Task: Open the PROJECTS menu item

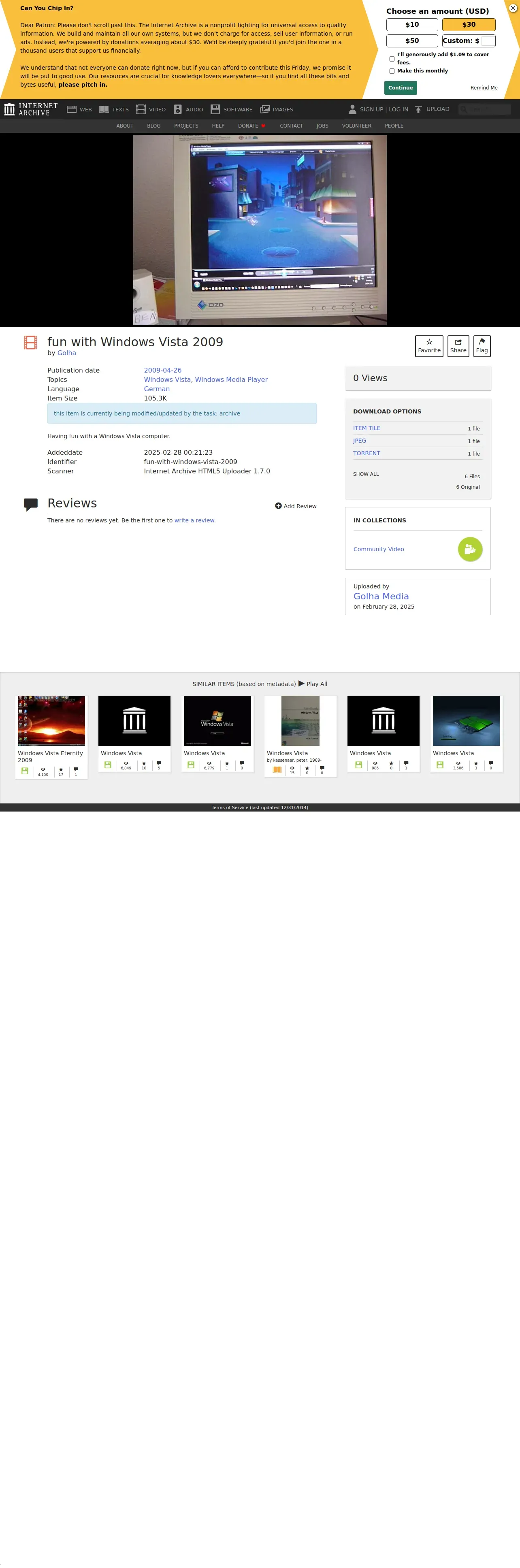Action: pos(186,126)
